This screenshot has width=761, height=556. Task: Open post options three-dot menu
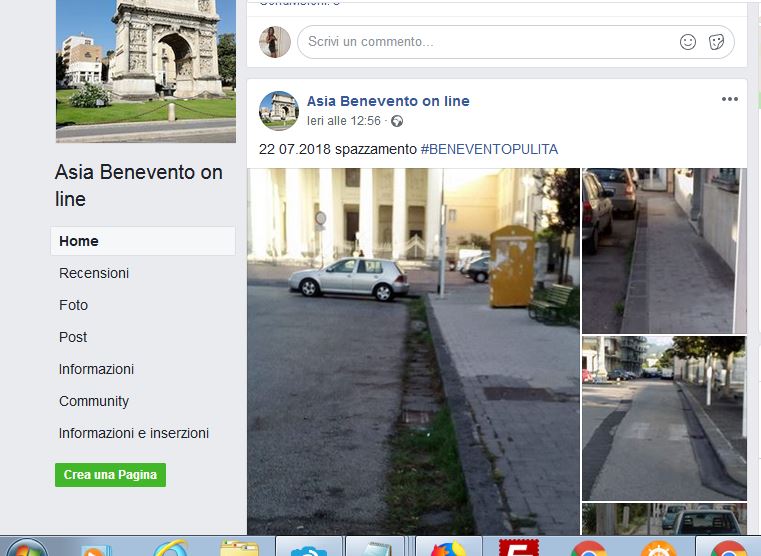click(730, 99)
